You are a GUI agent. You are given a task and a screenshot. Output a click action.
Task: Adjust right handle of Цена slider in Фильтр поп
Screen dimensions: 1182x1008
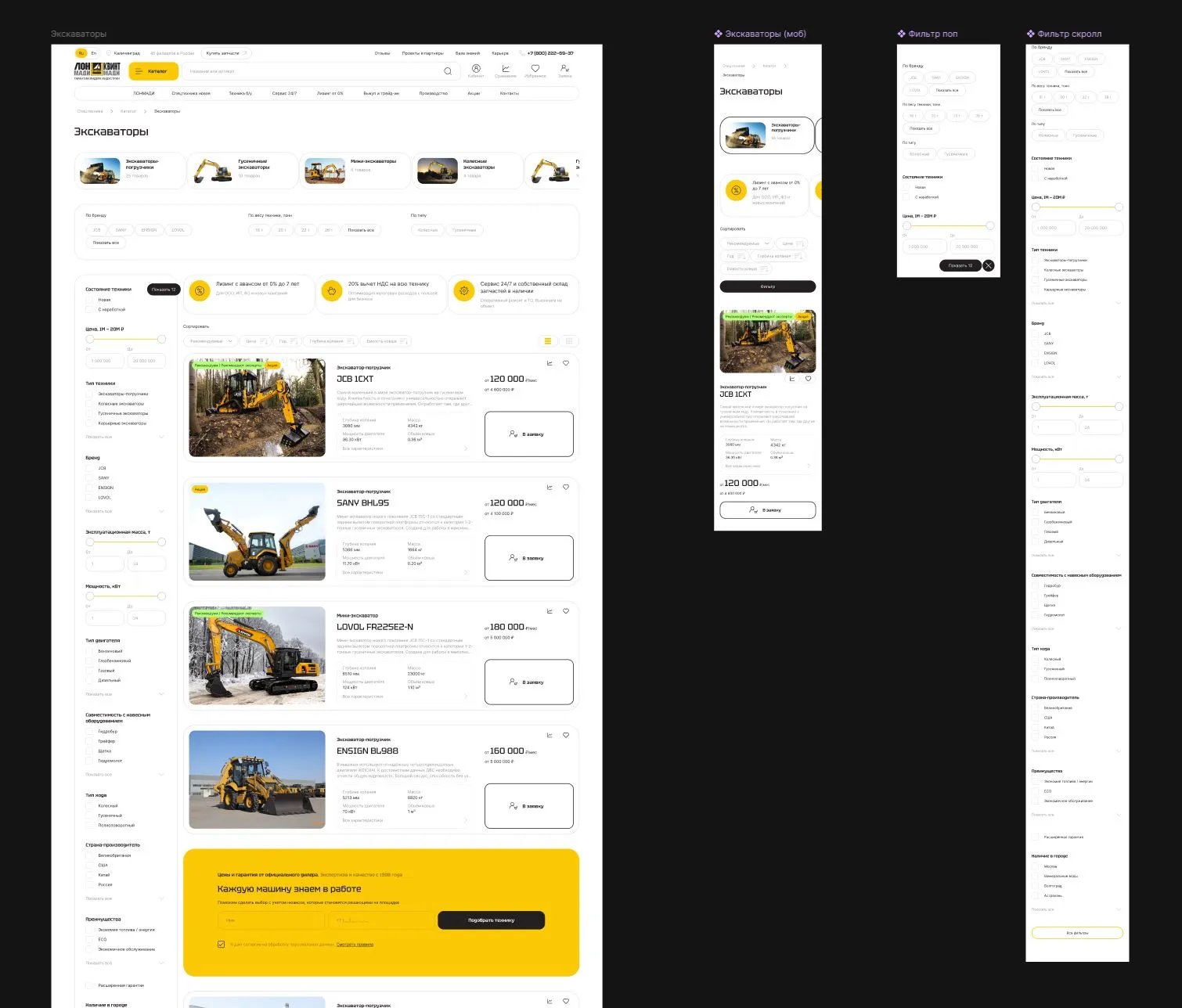(x=990, y=225)
